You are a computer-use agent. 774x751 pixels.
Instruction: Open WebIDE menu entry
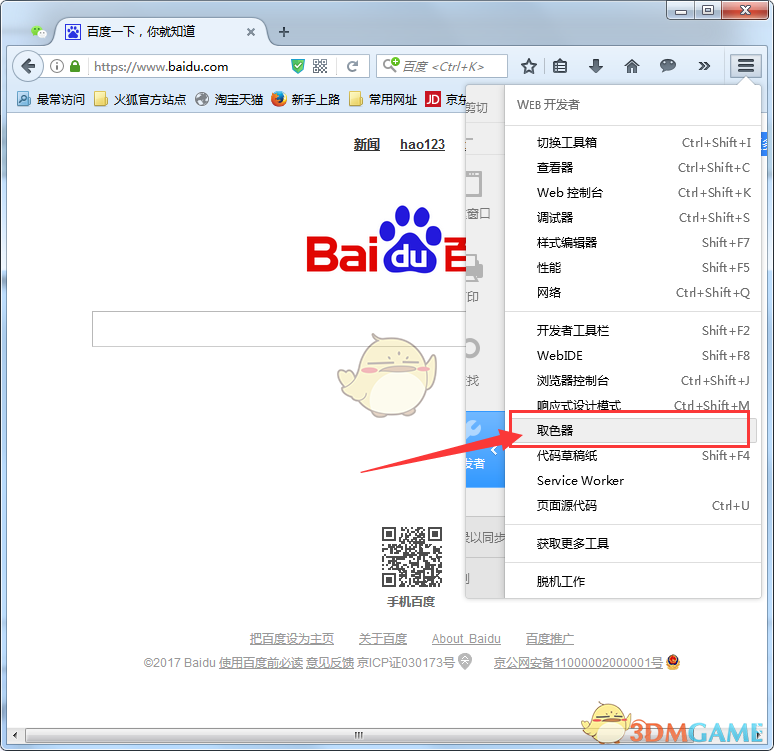(x=632, y=356)
